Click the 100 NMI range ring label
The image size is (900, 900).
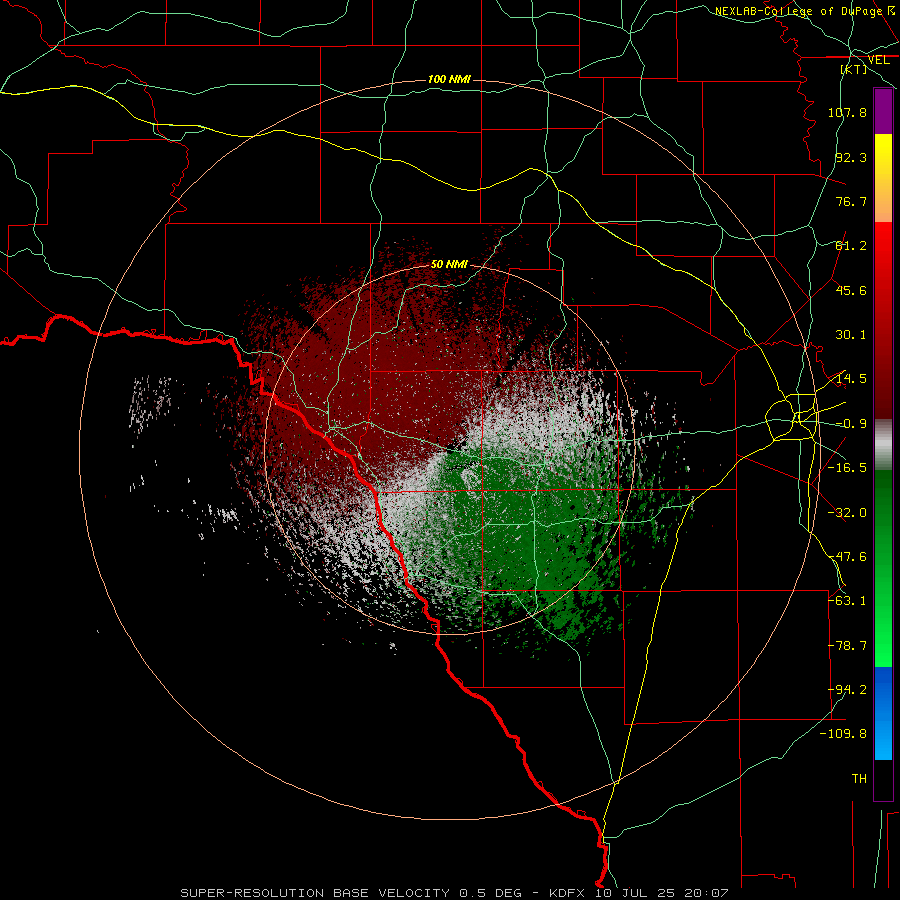449,79
